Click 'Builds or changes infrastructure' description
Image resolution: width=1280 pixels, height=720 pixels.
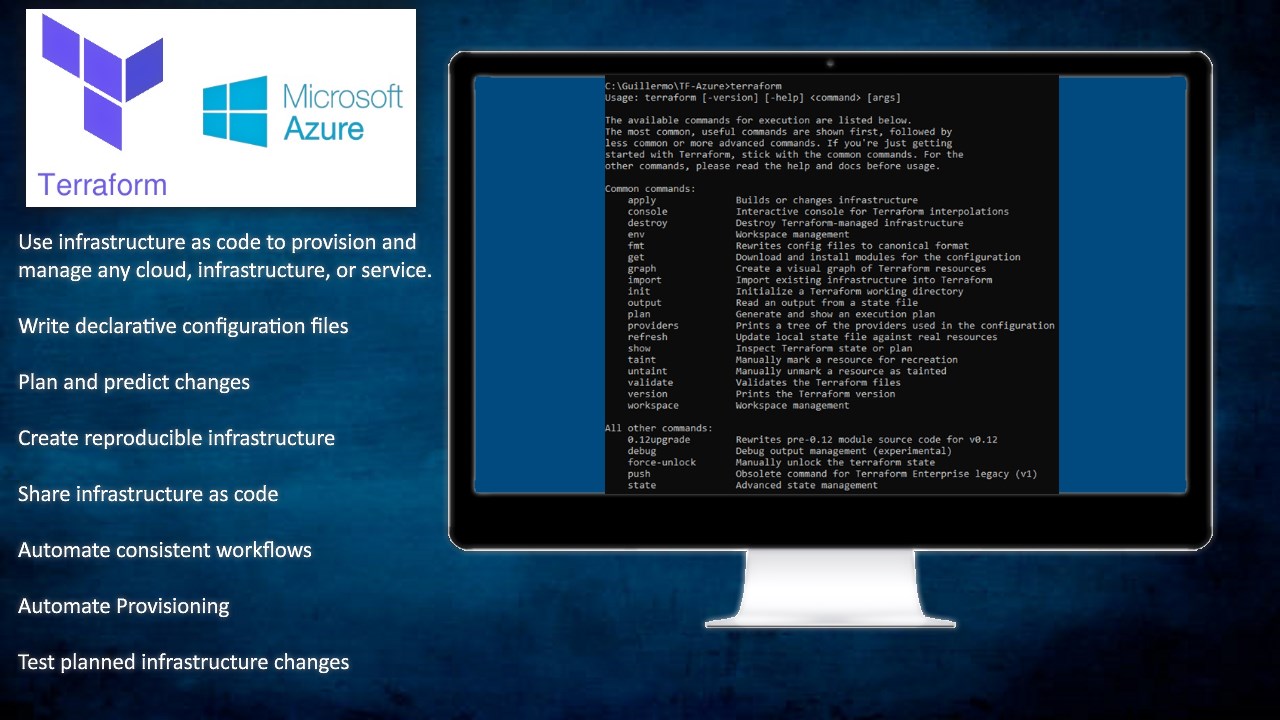(x=827, y=200)
